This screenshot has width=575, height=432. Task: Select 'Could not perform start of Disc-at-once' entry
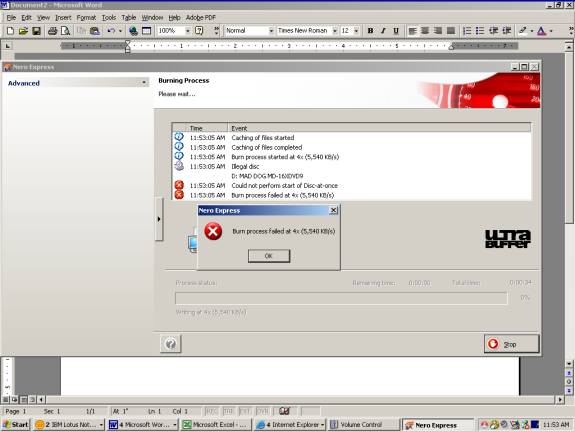tap(351, 186)
